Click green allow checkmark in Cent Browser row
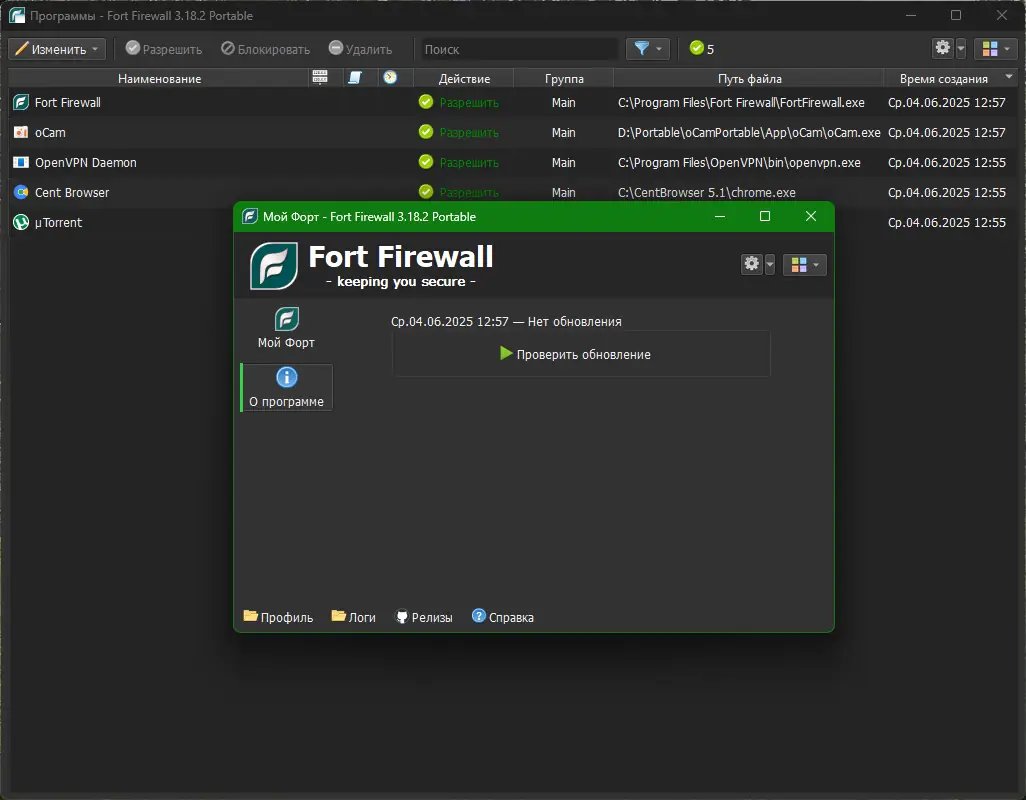This screenshot has height=800, width=1026. (426, 192)
